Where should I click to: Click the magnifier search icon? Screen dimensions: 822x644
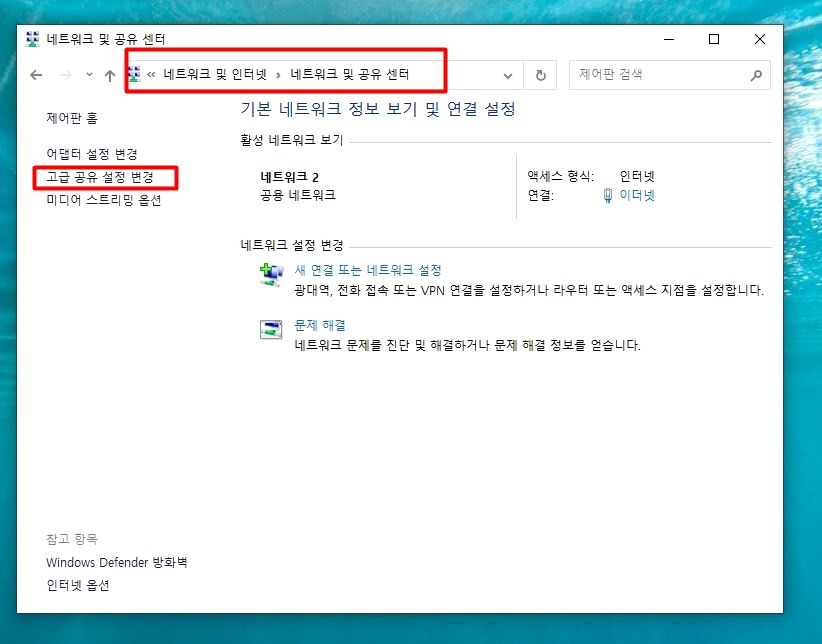(756, 76)
